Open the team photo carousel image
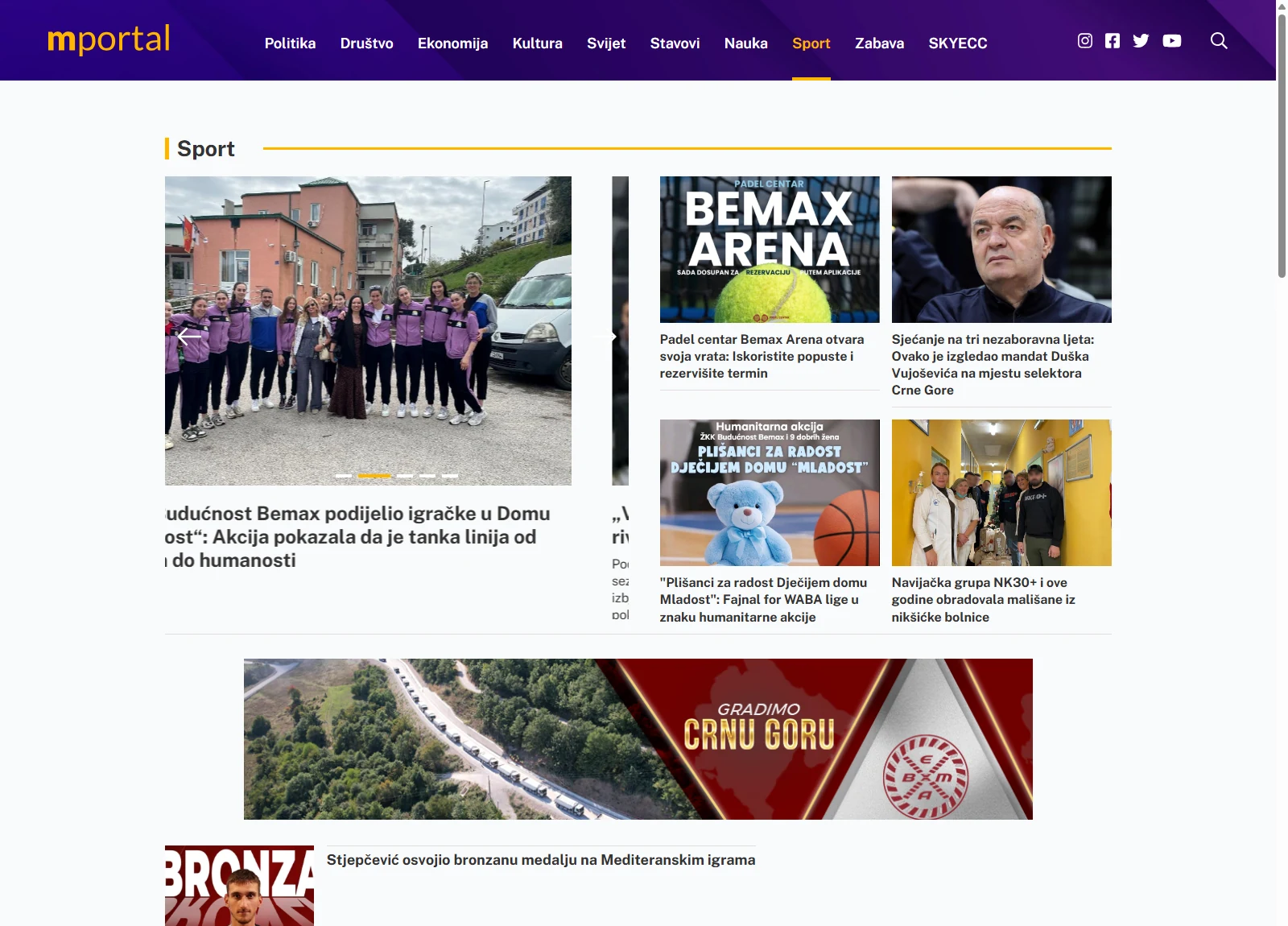 [368, 331]
